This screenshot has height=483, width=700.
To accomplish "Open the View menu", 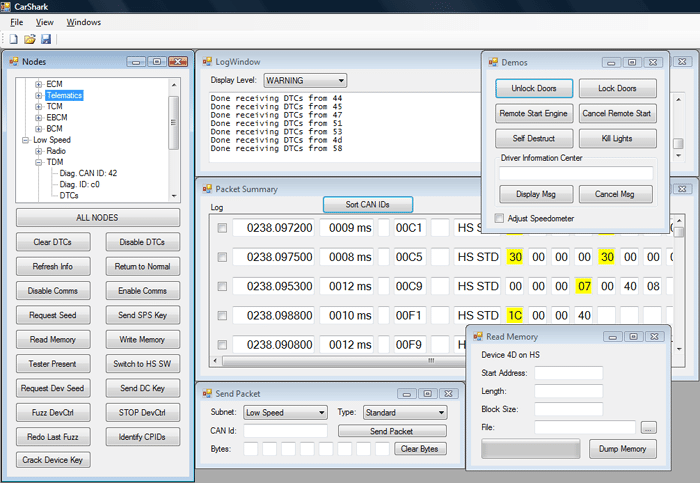I will (x=45, y=22).
